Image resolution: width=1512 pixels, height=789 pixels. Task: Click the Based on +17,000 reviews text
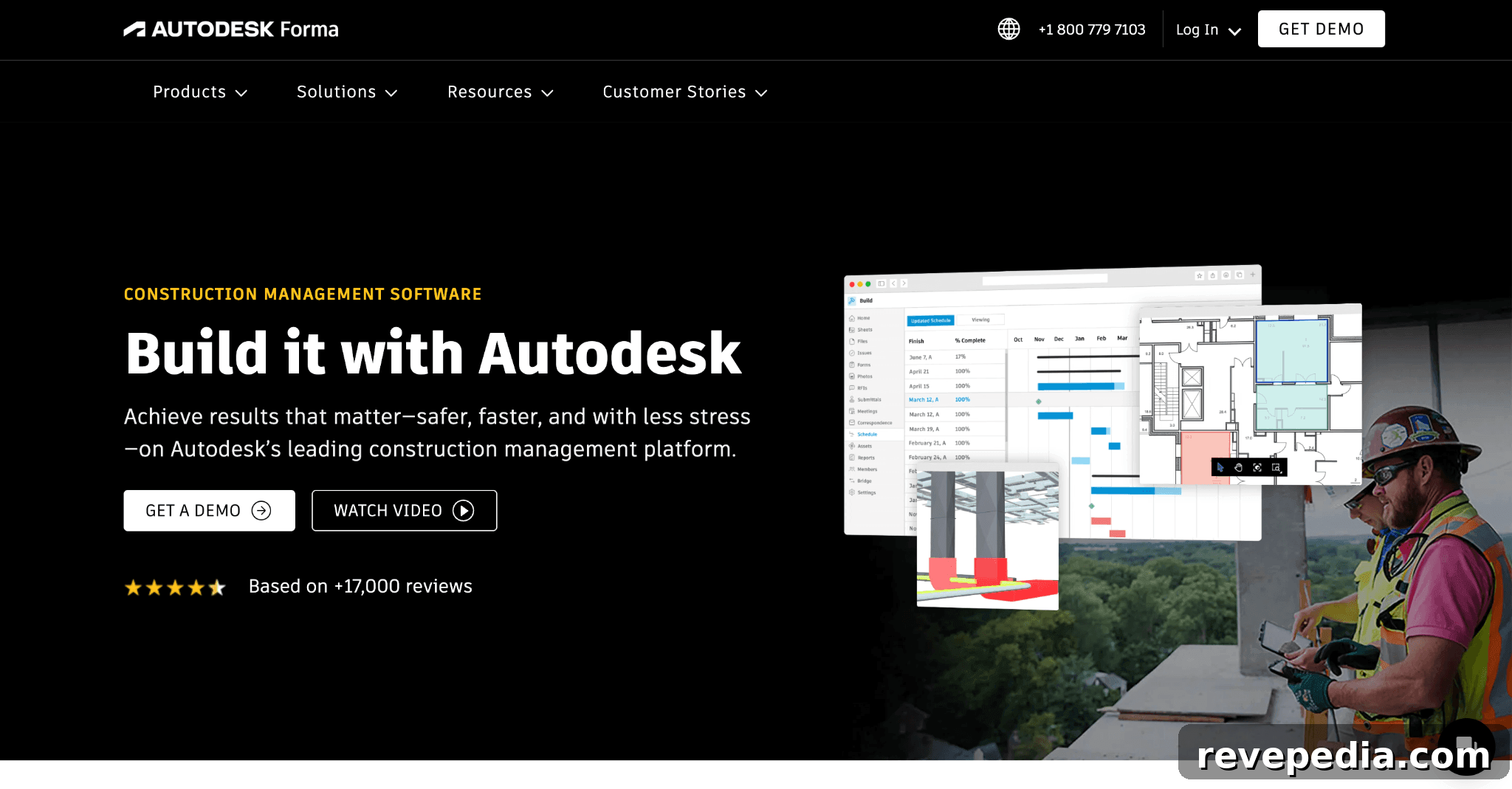click(x=360, y=586)
